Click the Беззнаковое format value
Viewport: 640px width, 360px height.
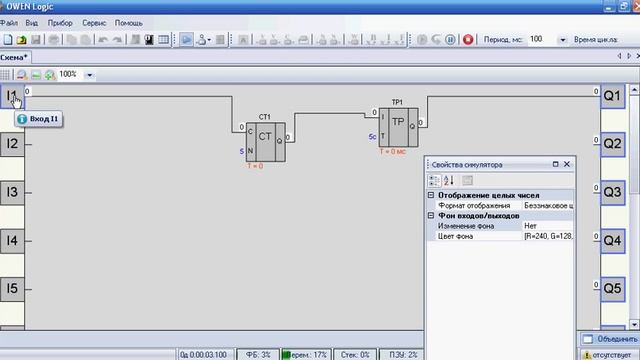[548, 206]
